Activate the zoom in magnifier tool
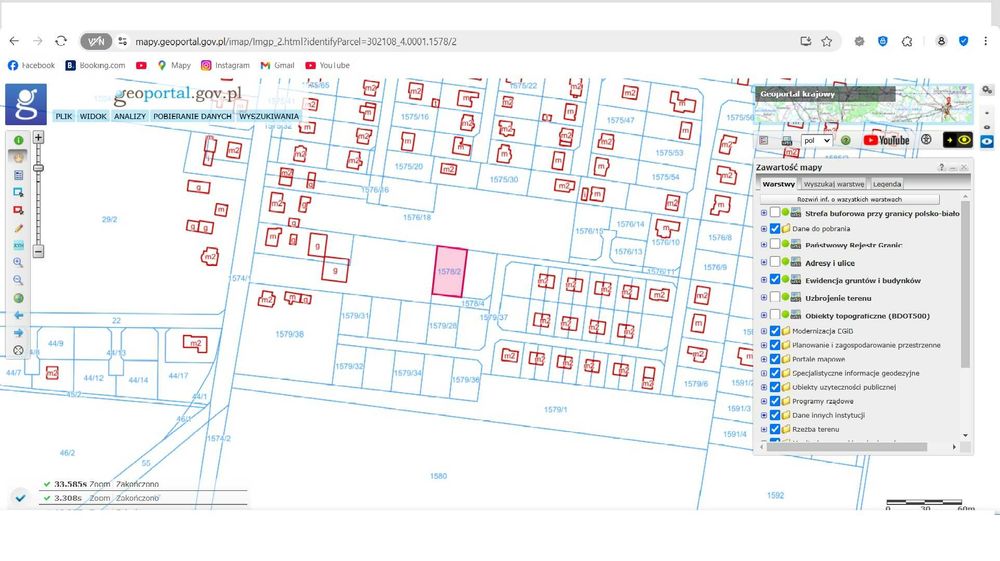Screen dimensions: 1000x561 [x=18, y=262]
